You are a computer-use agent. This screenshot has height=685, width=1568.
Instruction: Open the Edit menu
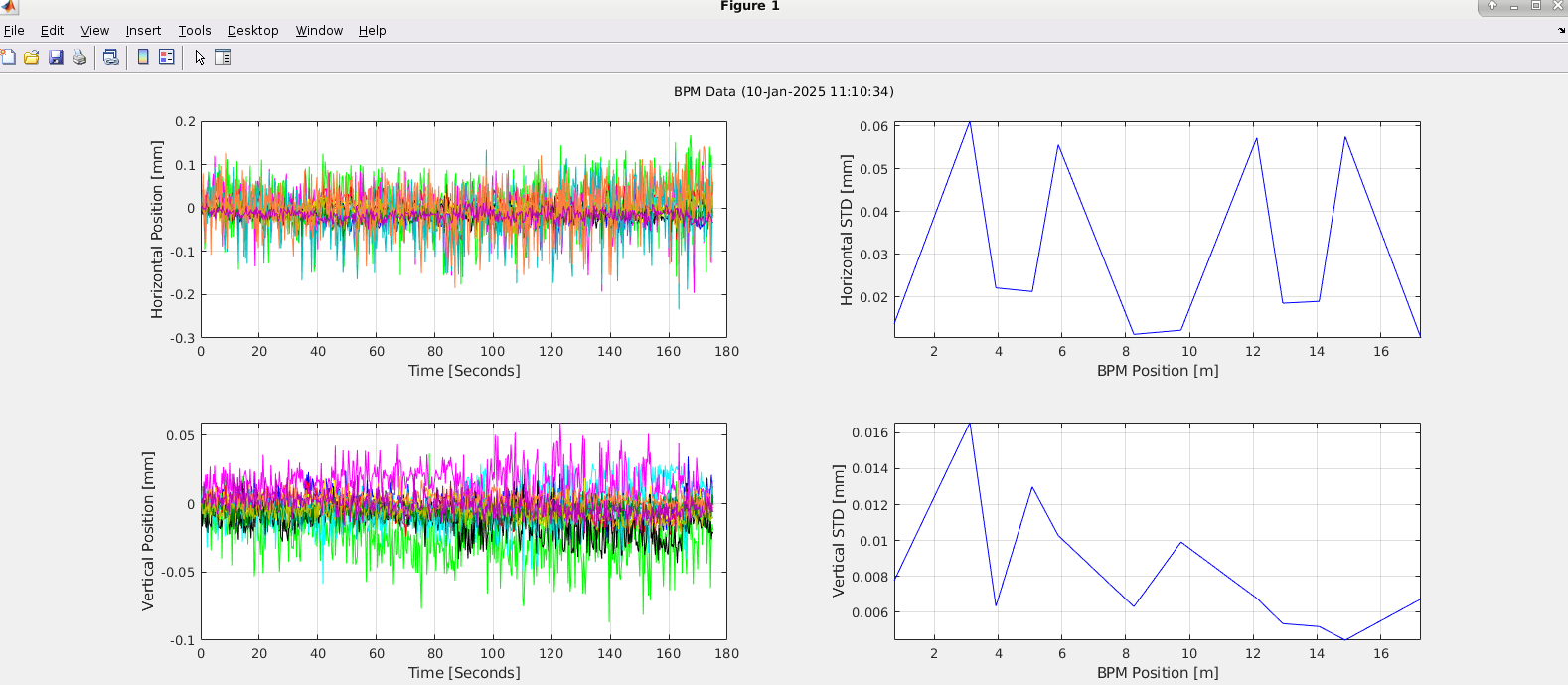[52, 31]
